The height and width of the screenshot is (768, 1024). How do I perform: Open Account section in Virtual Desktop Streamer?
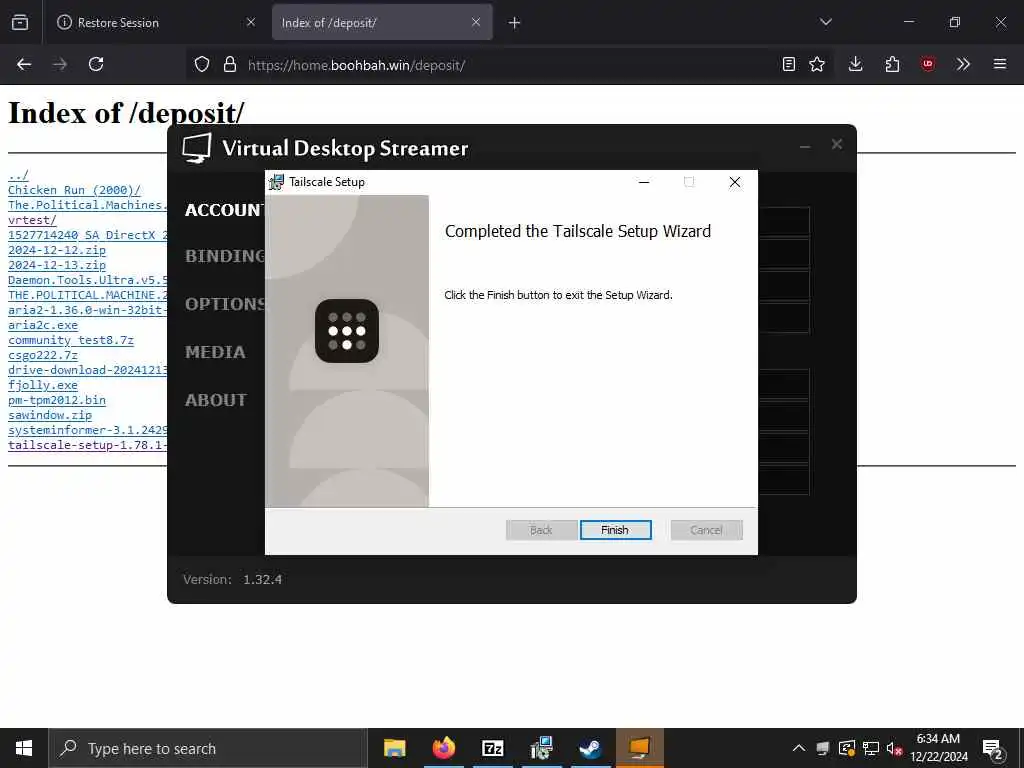(225, 210)
